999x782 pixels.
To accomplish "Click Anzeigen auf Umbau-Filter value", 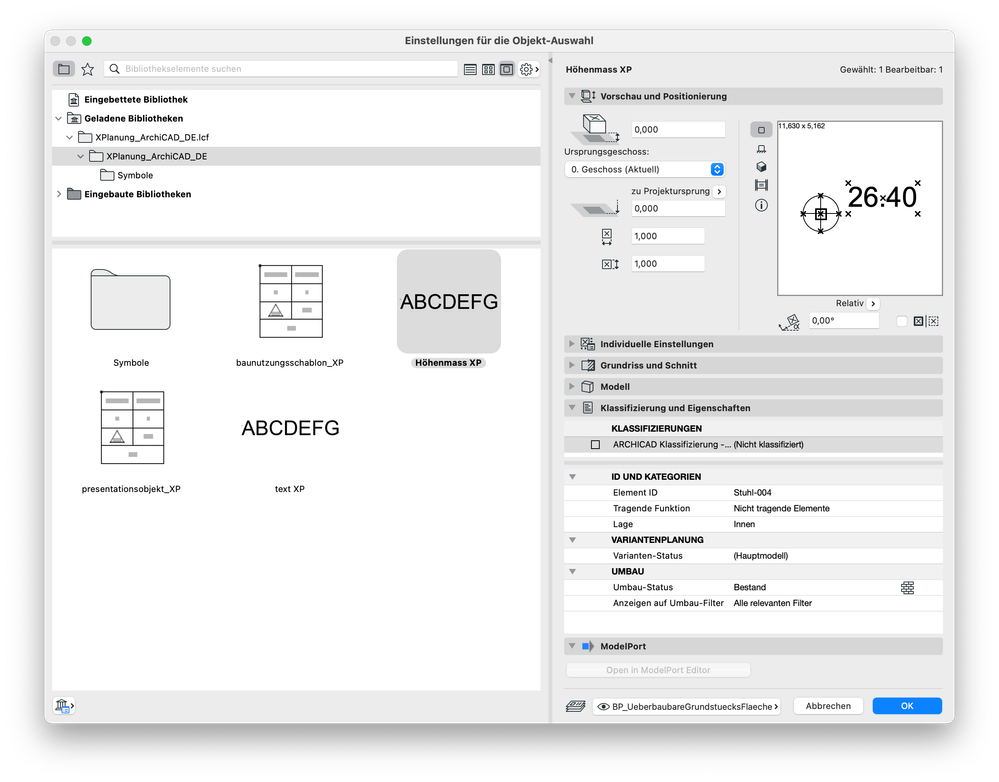I will click(772, 603).
